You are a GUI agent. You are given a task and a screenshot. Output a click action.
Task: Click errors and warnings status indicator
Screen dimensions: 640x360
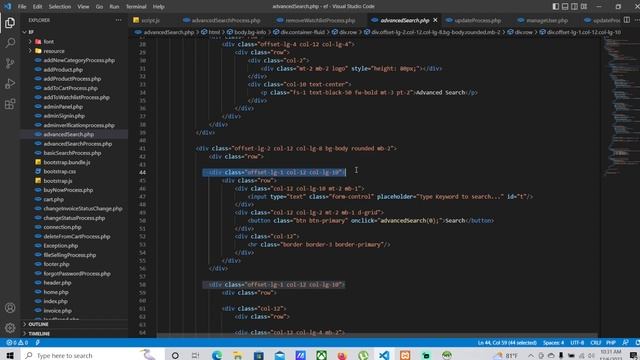pyautogui.click(x=17, y=343)
